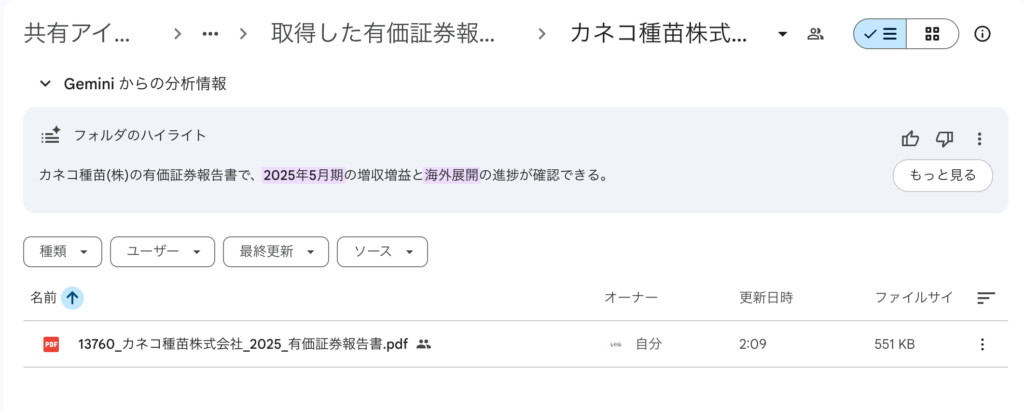
Task: Open Gemini highlight more options menu
Action: [979, 139]
